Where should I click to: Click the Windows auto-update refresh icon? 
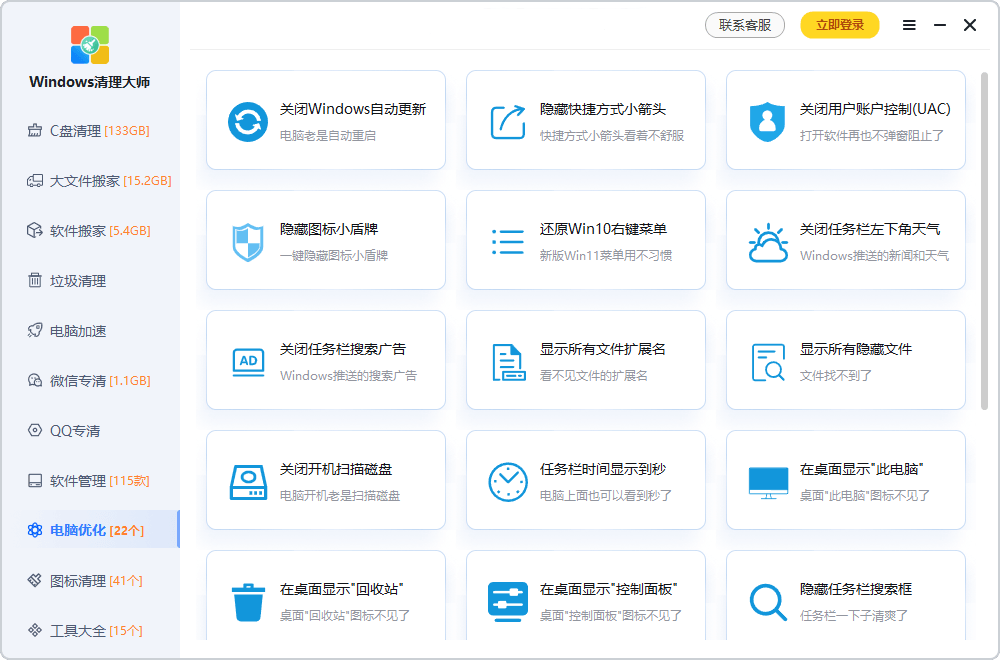[248, 121]
